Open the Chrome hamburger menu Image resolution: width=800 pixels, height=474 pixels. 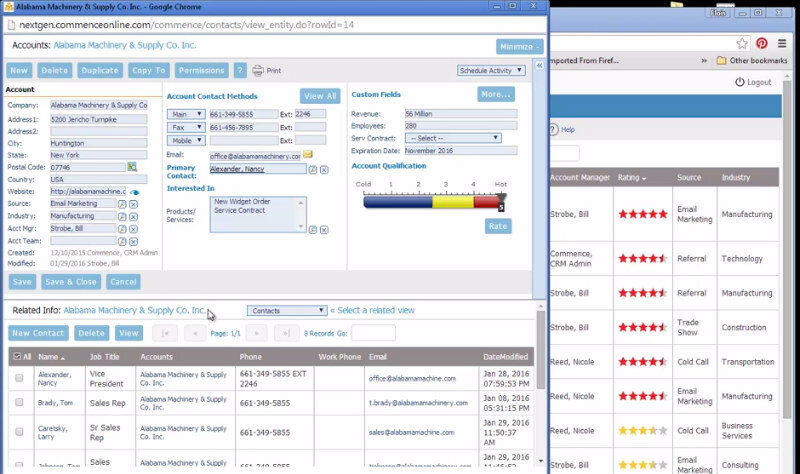tap(782, 44)
